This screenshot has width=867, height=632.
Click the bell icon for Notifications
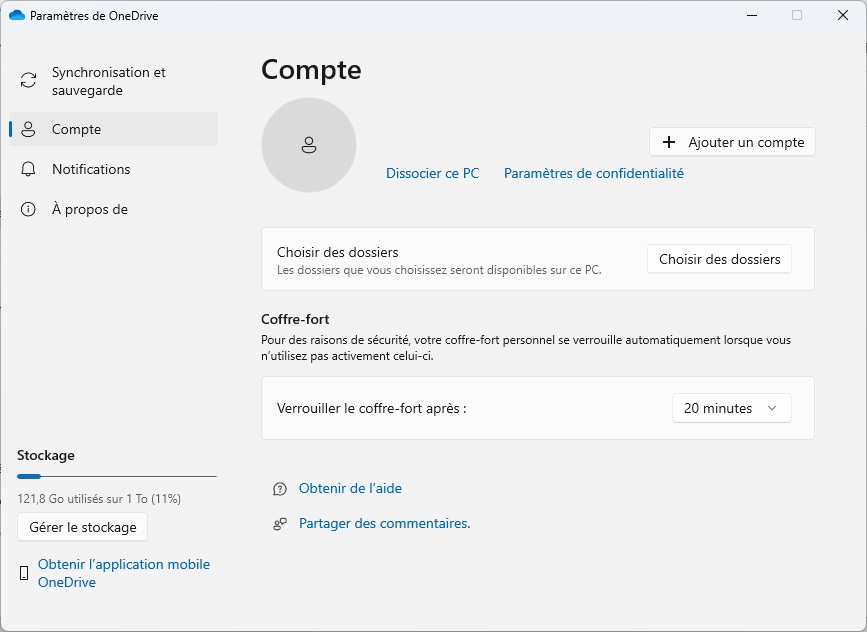28,169
